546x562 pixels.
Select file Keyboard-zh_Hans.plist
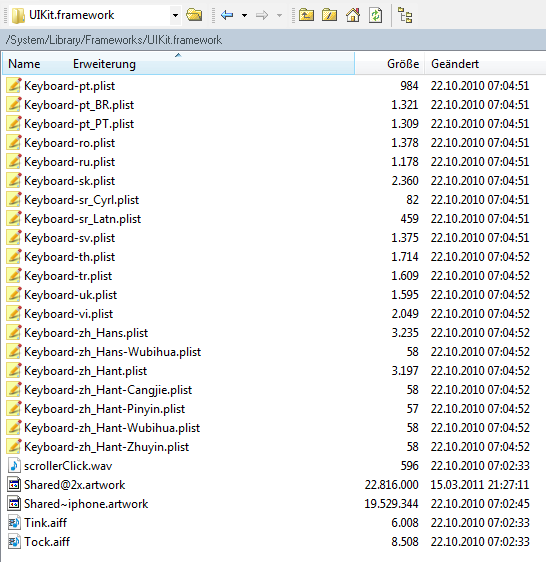[x=86, y=333]
